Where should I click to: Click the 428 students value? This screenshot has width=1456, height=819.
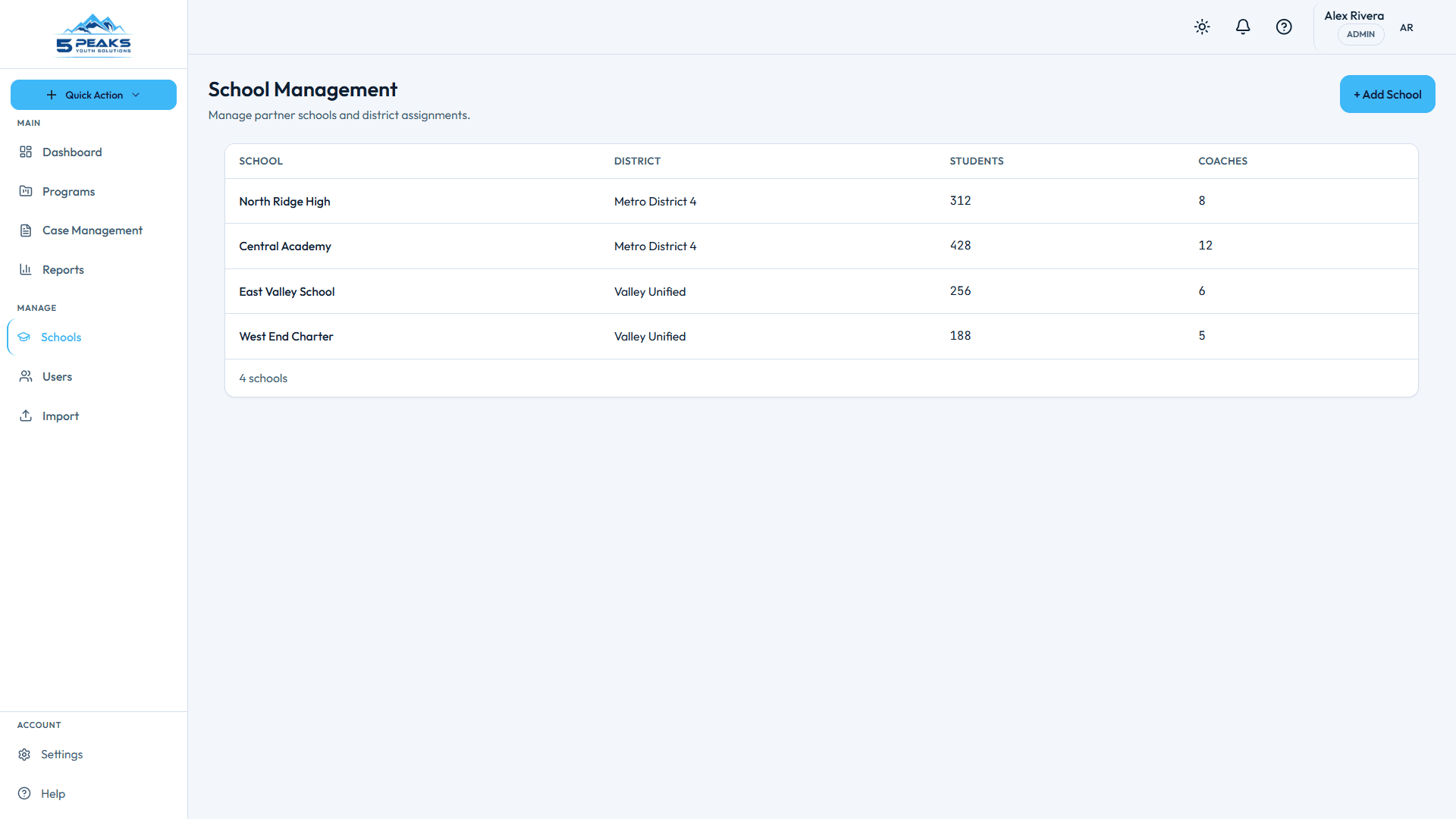pos(960,245)
